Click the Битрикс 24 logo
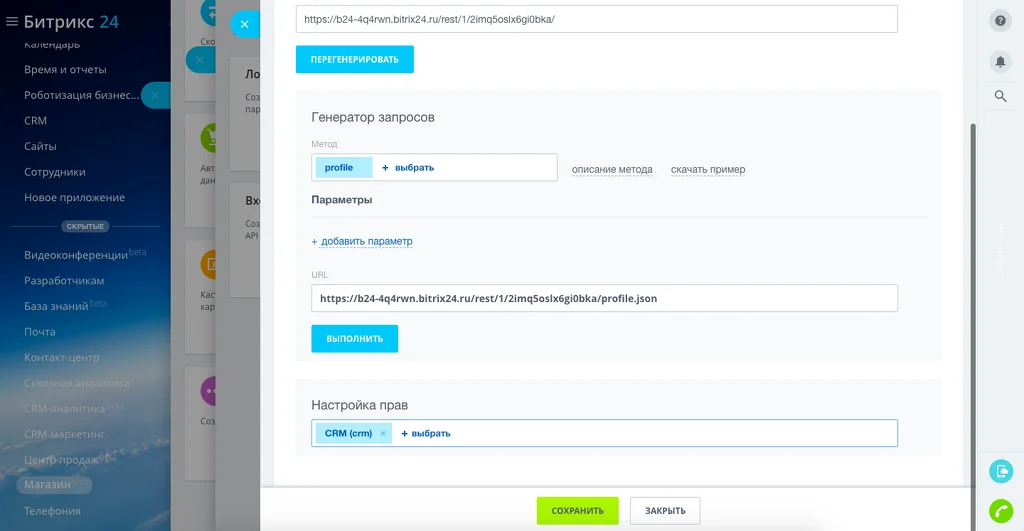Screen dimensions: 1024x531 point(71,22)
